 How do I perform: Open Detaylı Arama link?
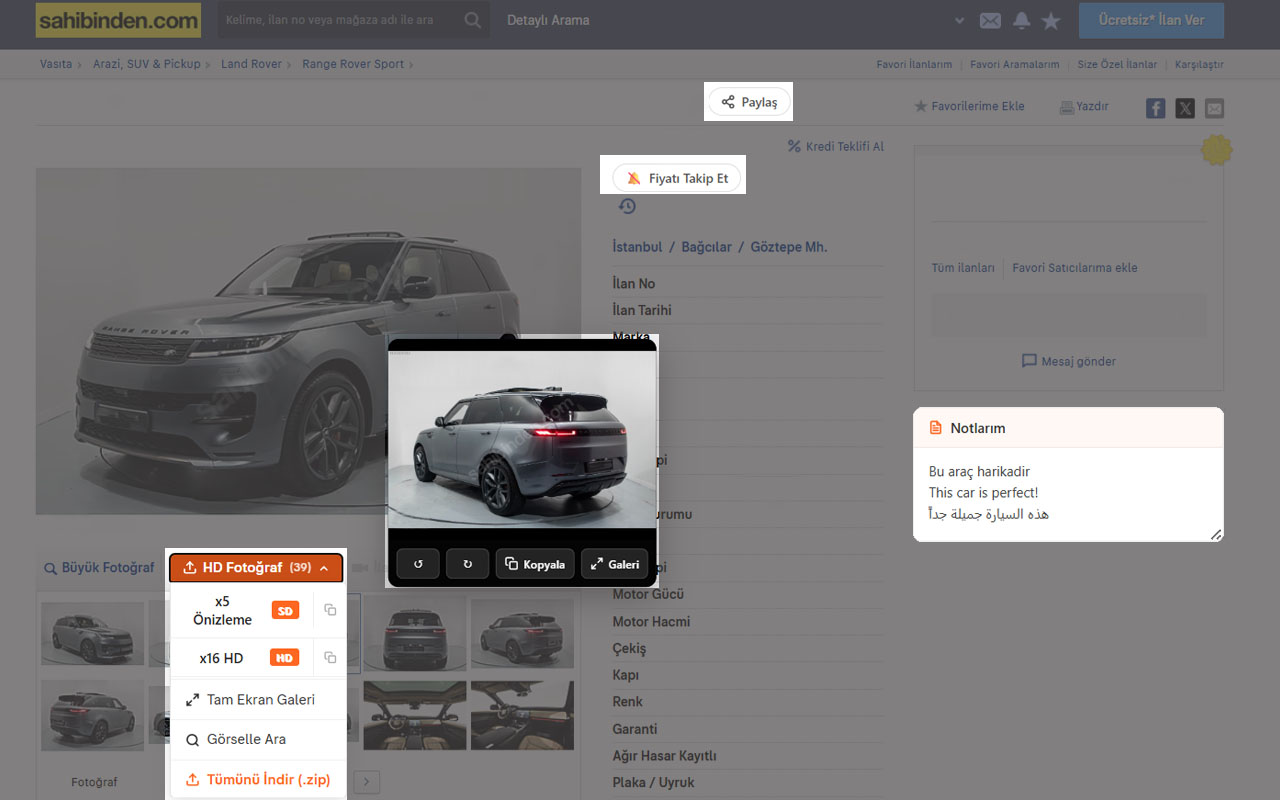pyautogui.click(x=548, y=20)
